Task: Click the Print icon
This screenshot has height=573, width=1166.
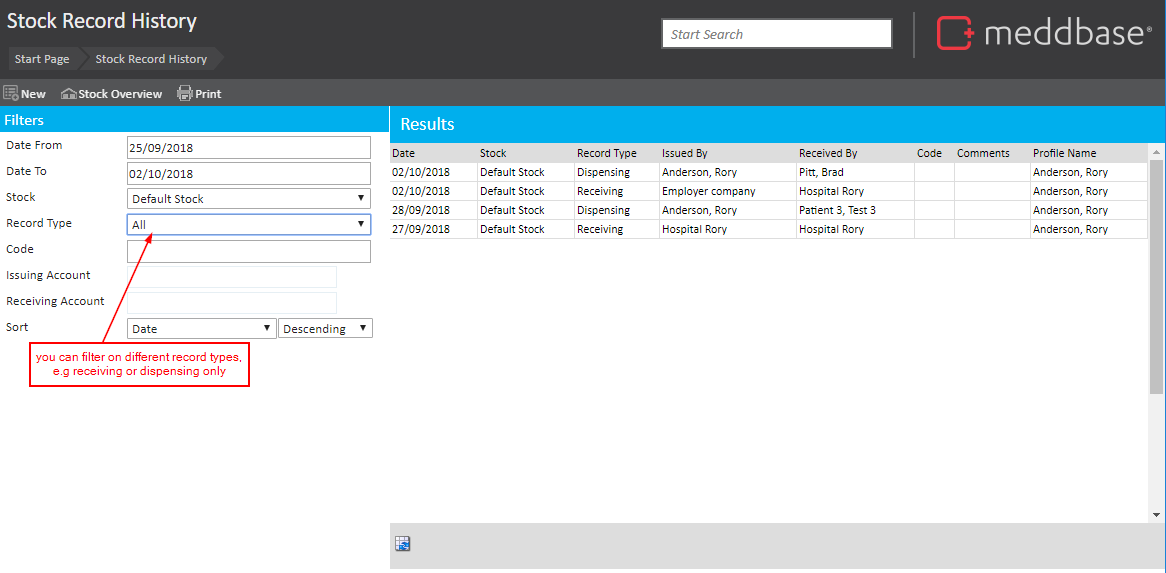Action: [x=185, y=94]
